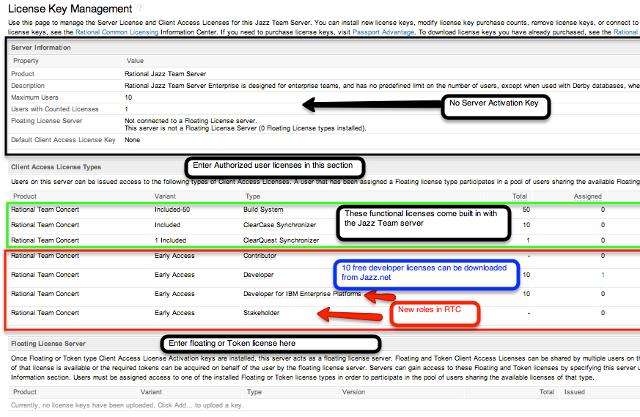Select Developer for IBM Enterprise Platforms type

(x=302, y=294)
